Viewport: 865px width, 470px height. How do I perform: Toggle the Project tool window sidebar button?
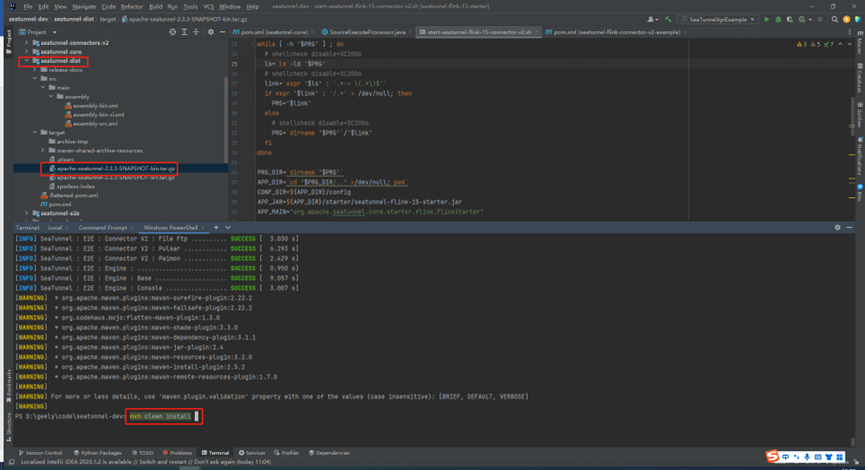coord(7,42)
